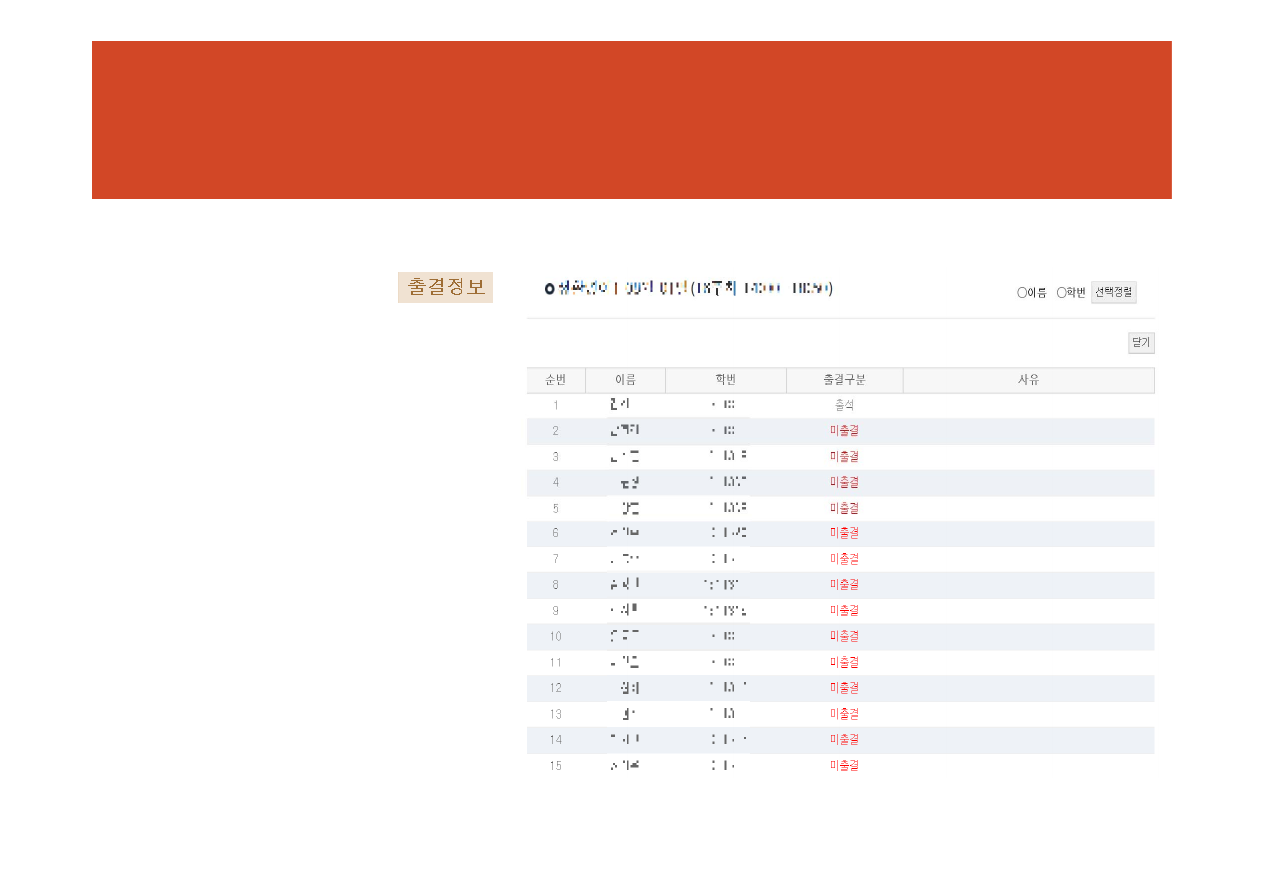Click the 출석 status in row 1
Image resolution: width=1263 pixels, height=893 pixels.
(844, 406)
